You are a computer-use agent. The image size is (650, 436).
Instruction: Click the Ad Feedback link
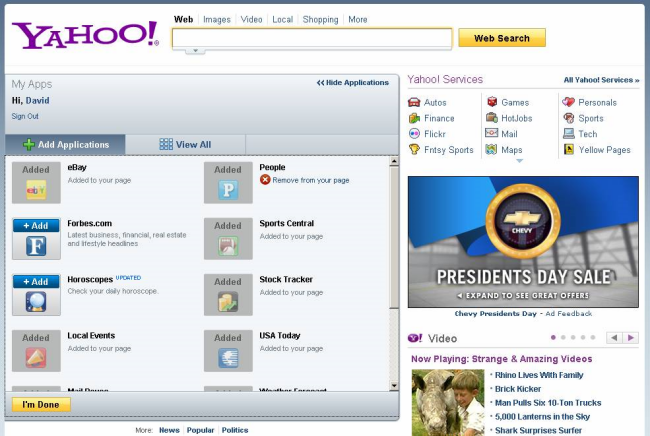click(x=569, y=314)
